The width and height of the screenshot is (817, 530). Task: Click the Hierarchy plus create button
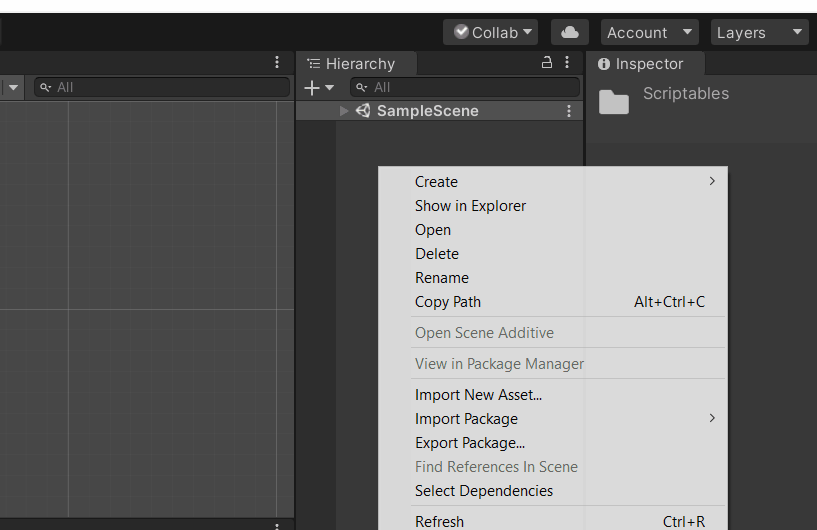[x=312, y=88]
